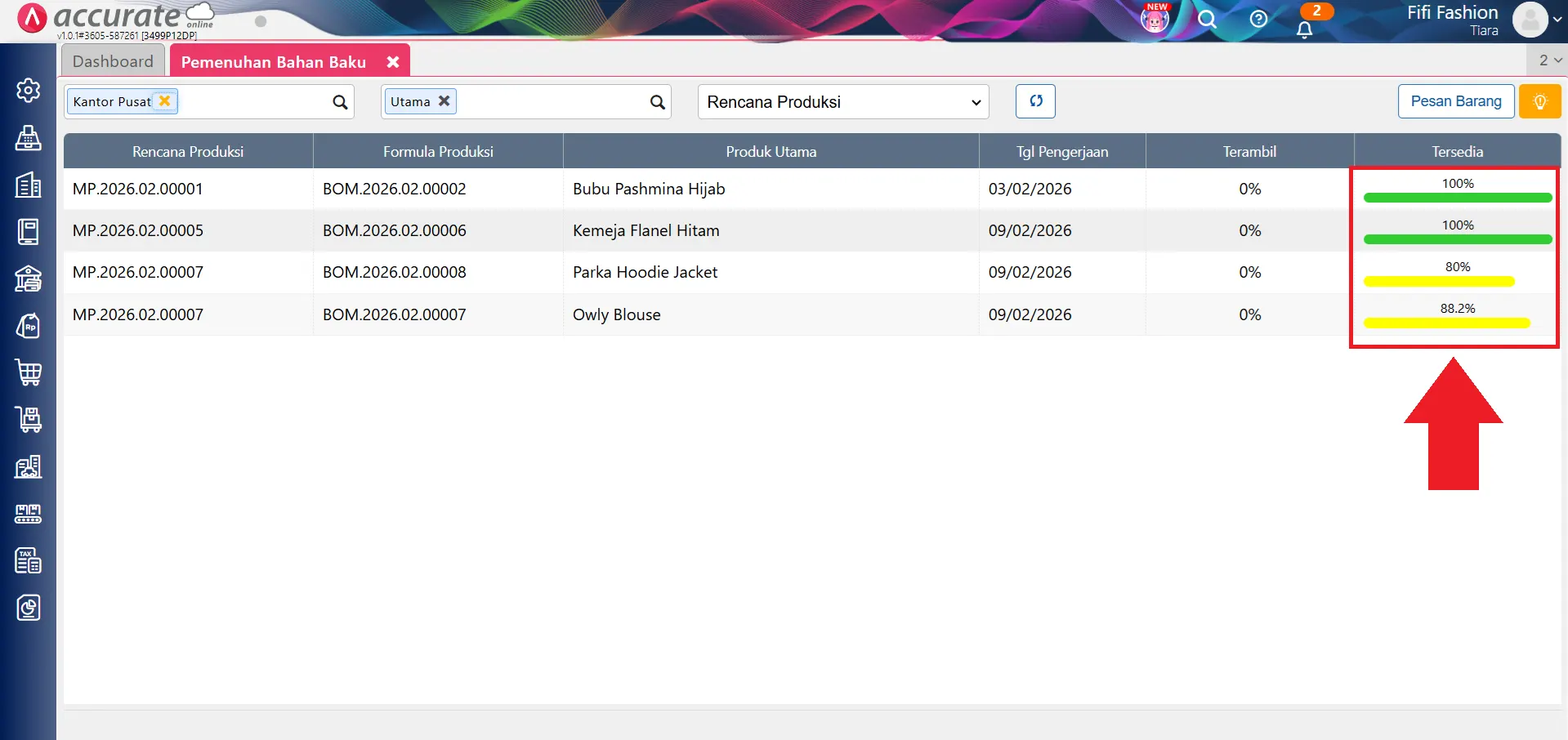Expand the Rencana Produksi dropdown
The image size is (1568, 740).
(842, 102)
